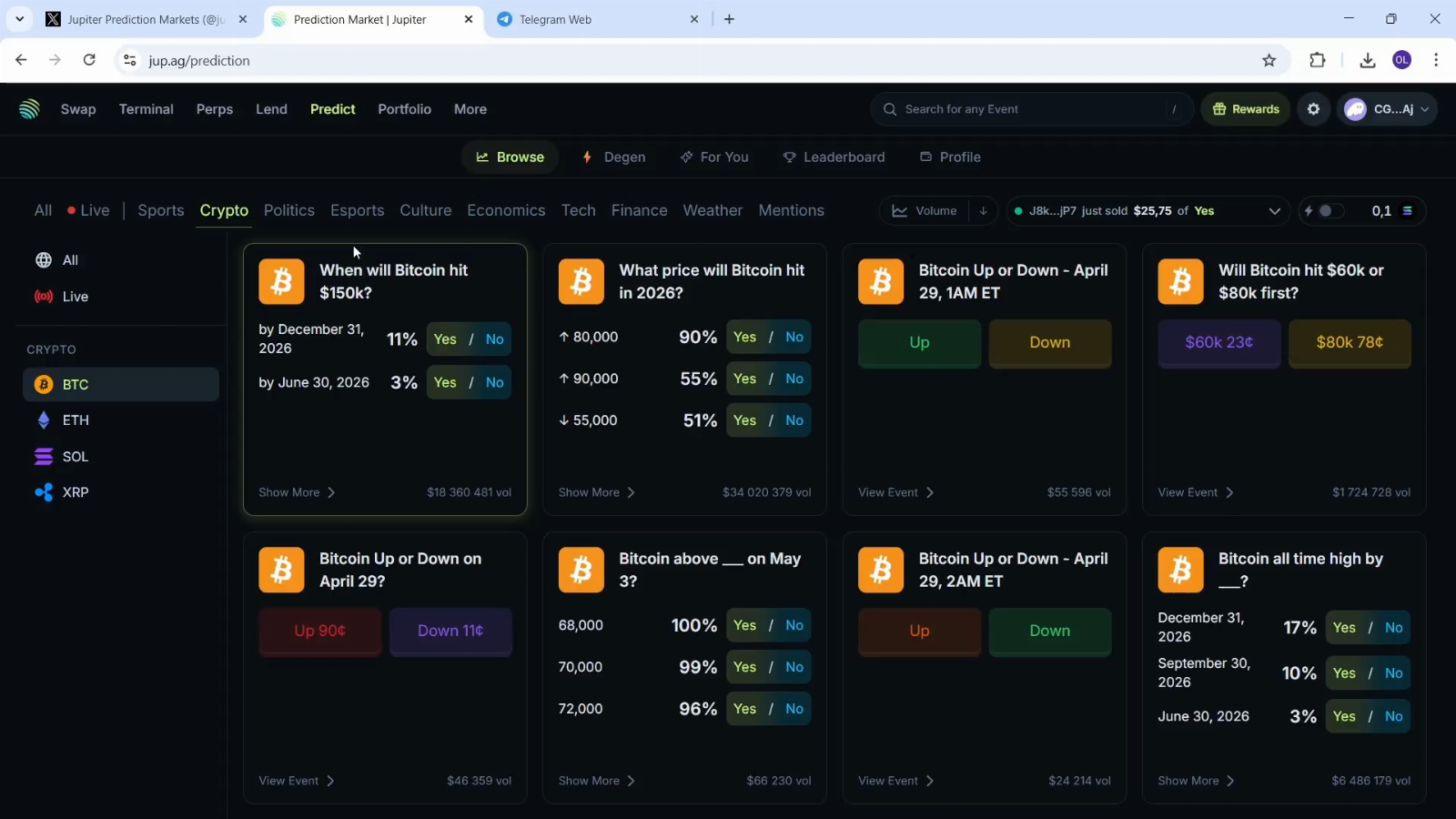
Task: Click Bitcoin icon on '$60k or $80k' card
Action: (1180, 281)
